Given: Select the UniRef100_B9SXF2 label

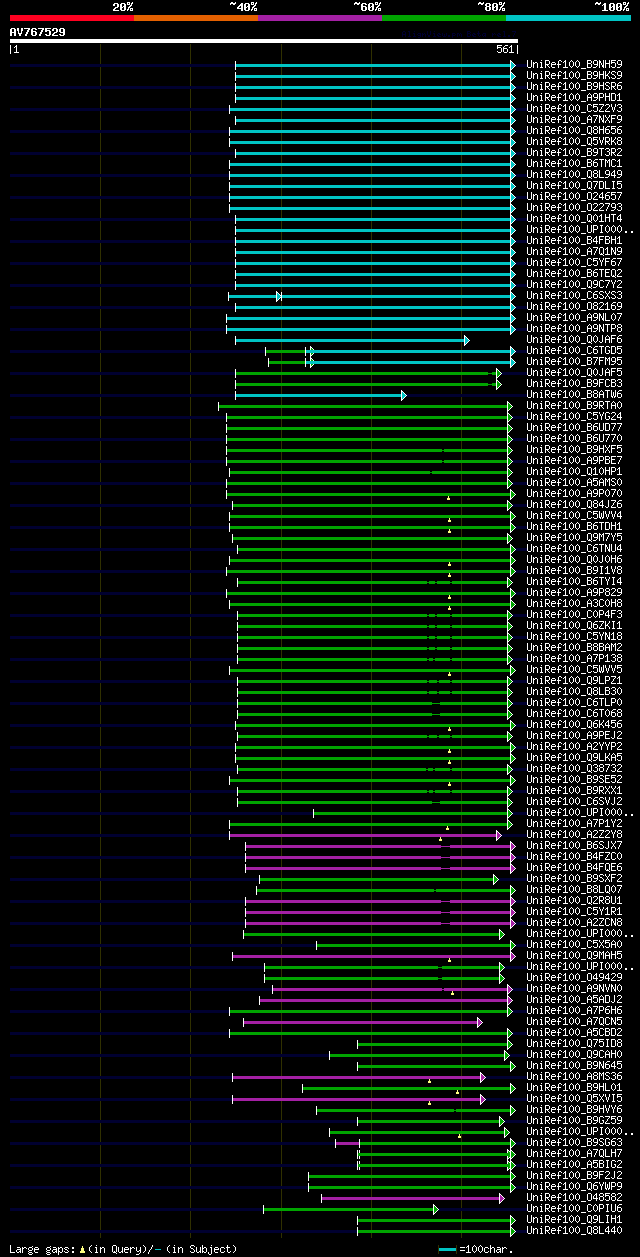Looking at the screenshot, I should pyautogui.click(x=574, y=878).
